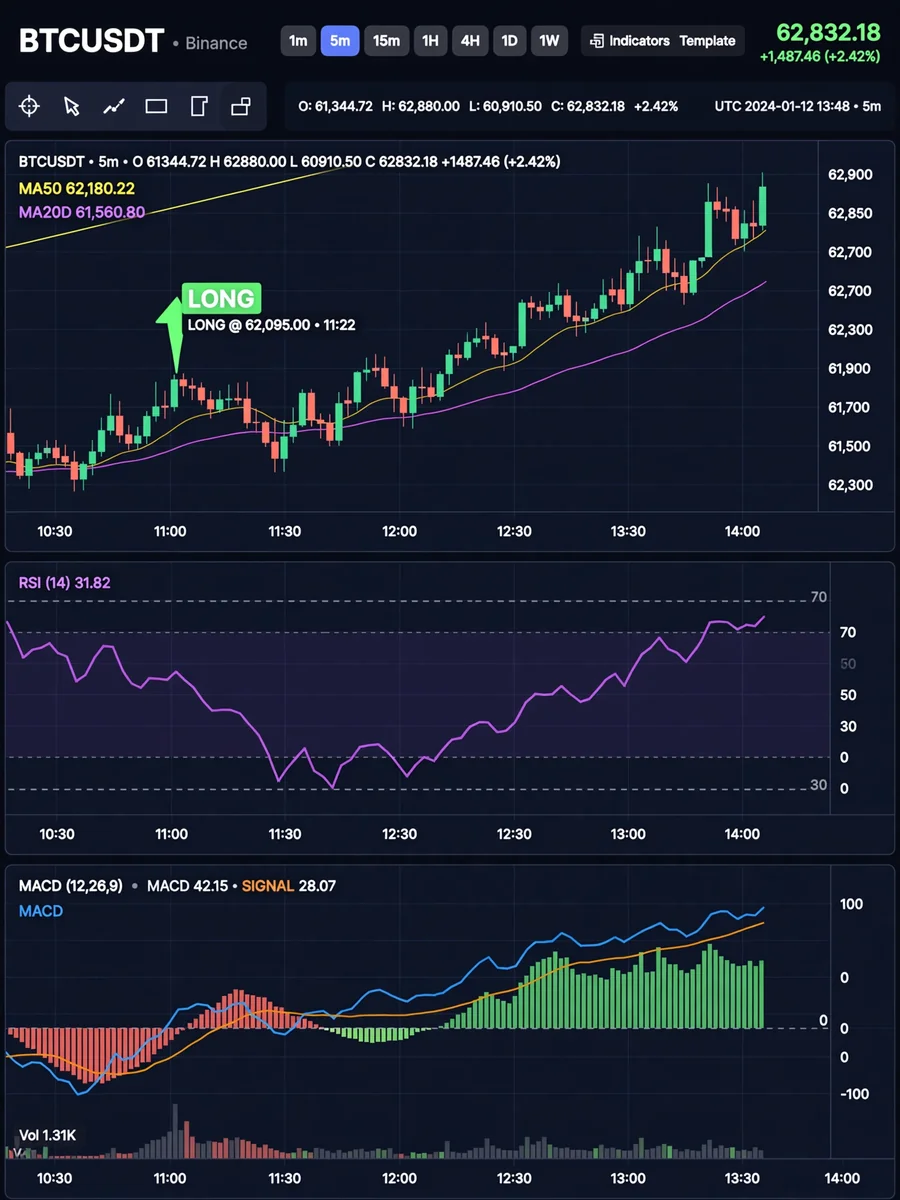Open the Indicators menu
The height and width of the screenshot is (1200, 900).
coord(630,41)
